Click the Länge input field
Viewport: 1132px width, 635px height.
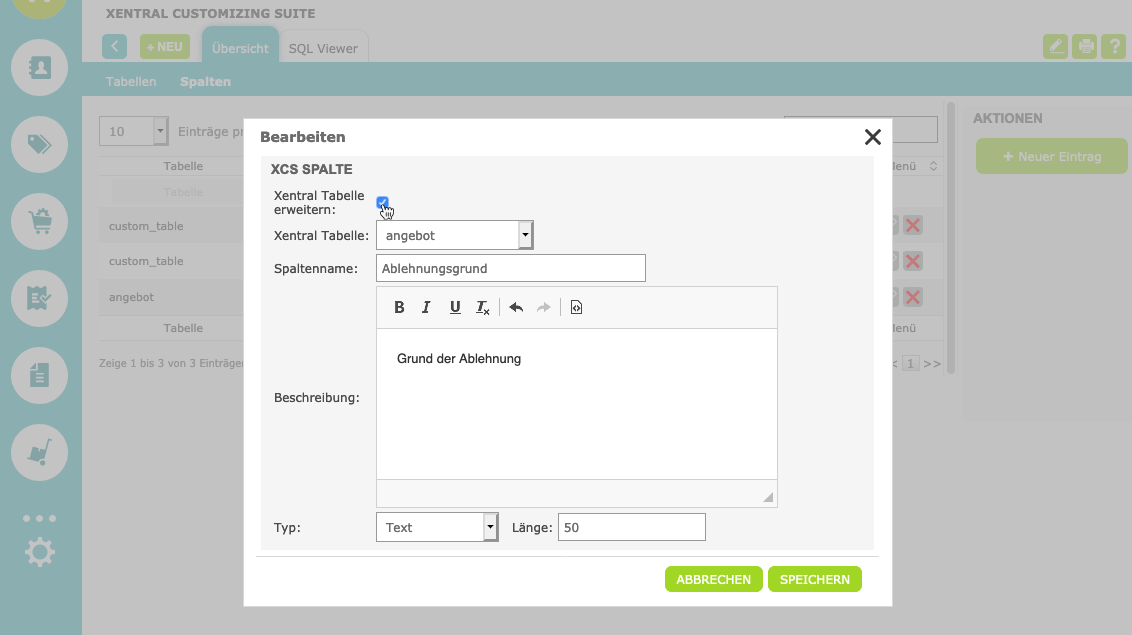[x=631, y=527]
